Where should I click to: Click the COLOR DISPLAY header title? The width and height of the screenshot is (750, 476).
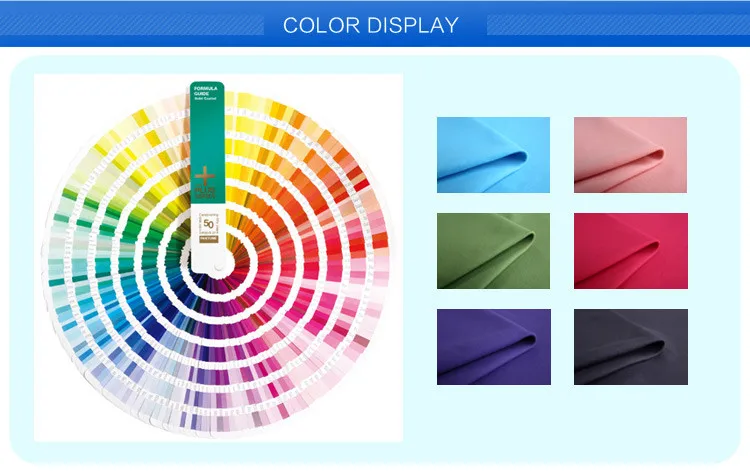371,25
